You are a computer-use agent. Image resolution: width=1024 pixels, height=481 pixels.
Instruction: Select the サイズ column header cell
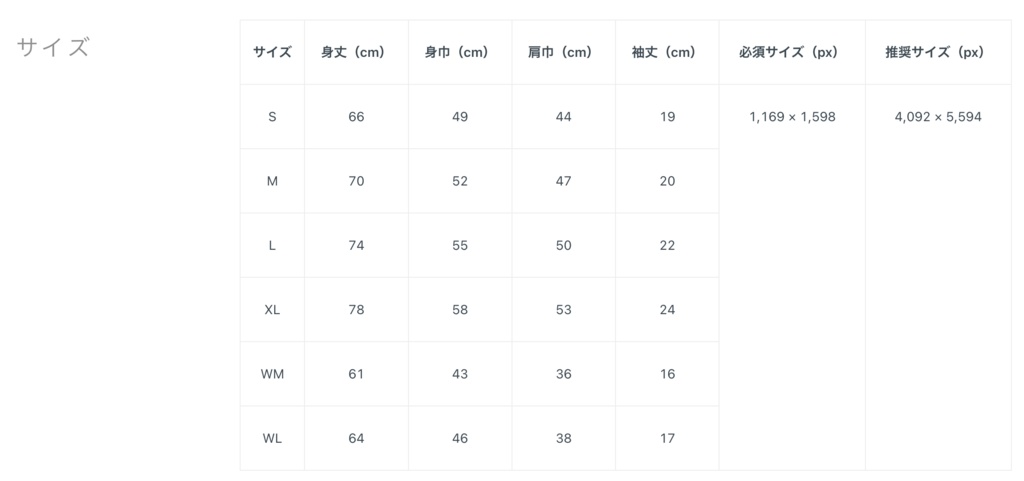[272, 53]
